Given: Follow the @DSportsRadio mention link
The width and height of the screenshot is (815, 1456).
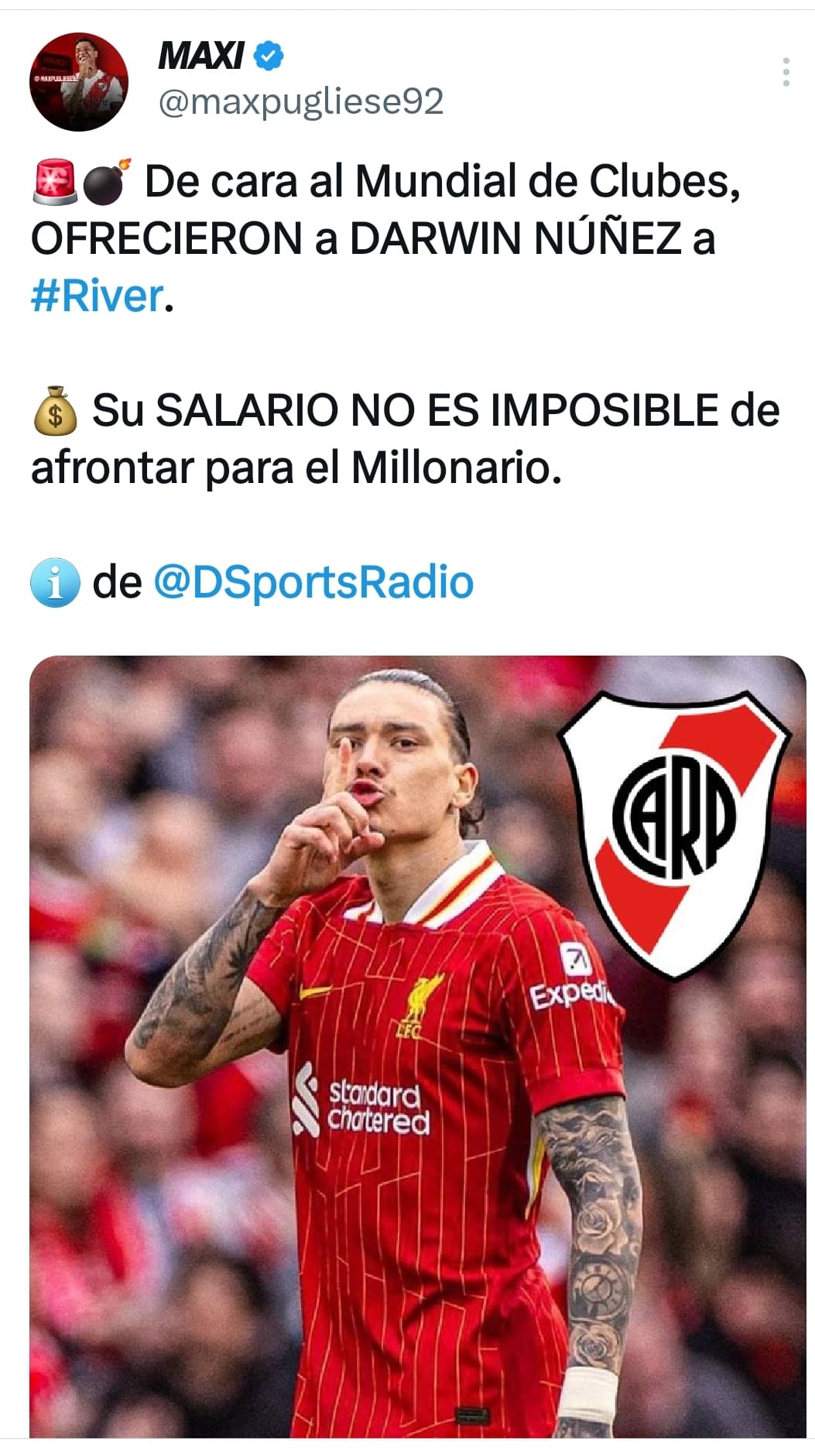Looking at the screenshot, I should coord(313,582).
